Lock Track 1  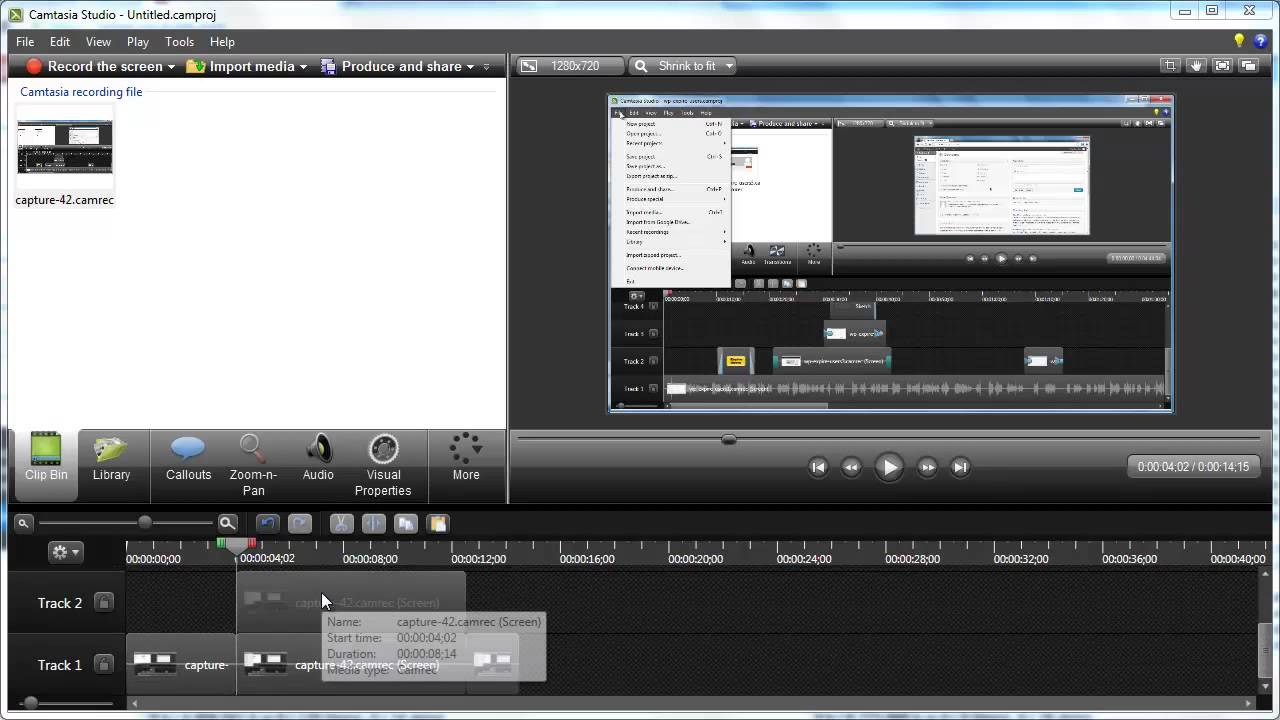(104, 664)
